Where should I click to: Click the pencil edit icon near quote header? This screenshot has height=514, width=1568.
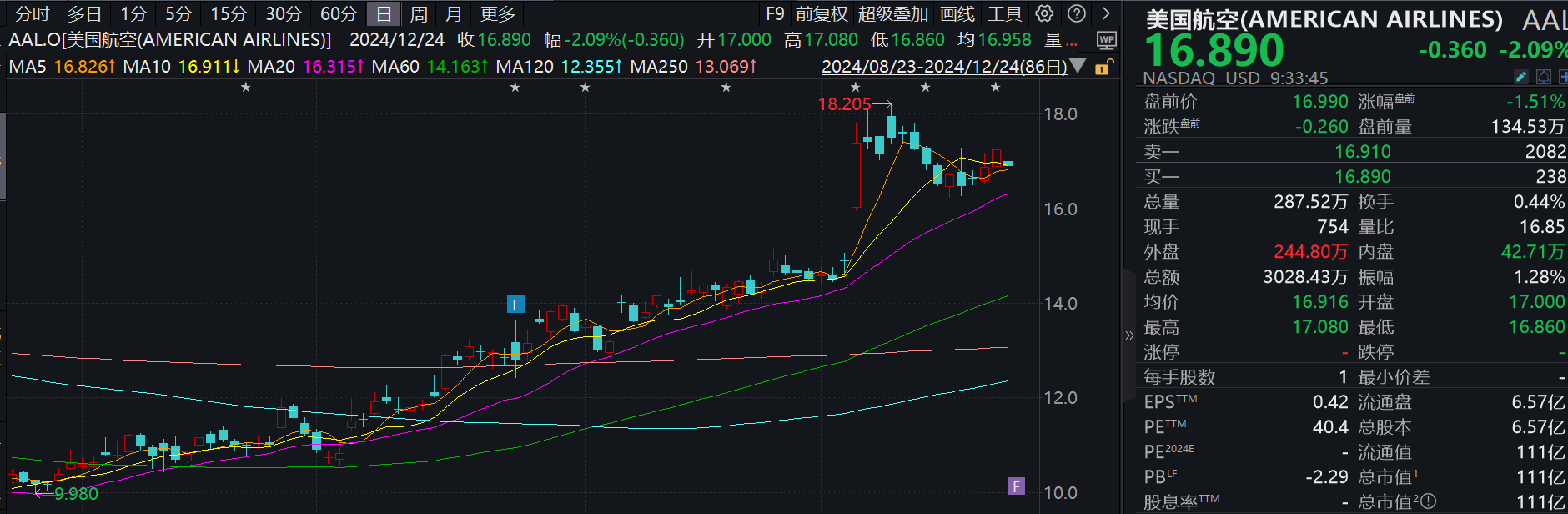tap(1521, 77)
